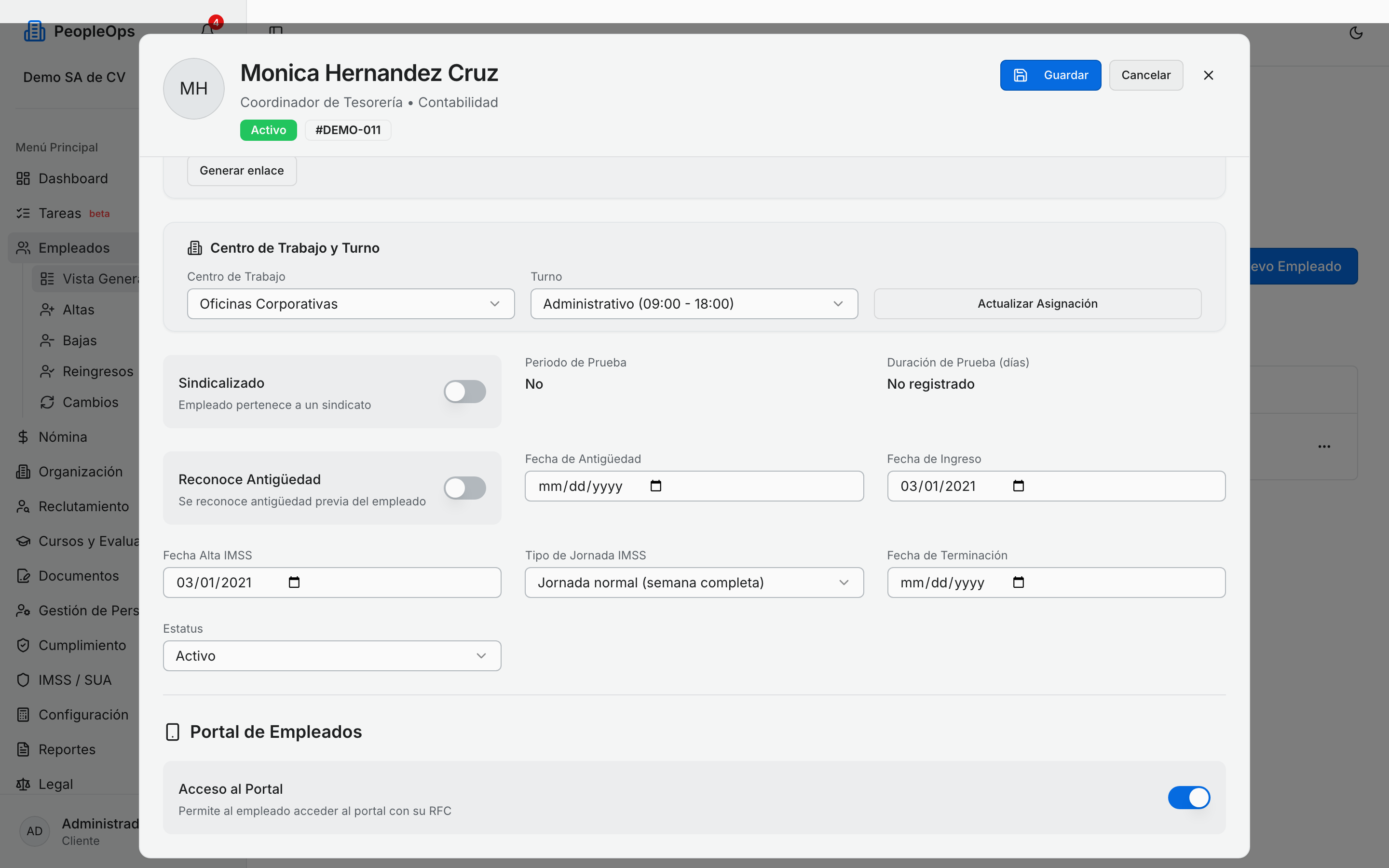
Task: Click Actualizar Asignación button
Action: pyautogui.click(x=1037, y=304)
